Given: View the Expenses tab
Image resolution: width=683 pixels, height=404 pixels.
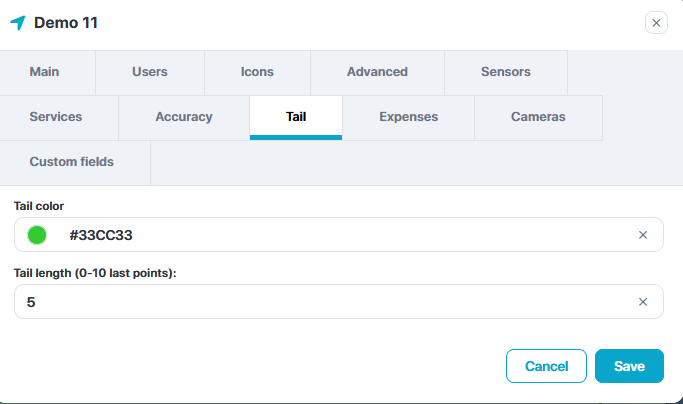Looking at the screenshot, I should pyautogui.click(x=408, y=117).
